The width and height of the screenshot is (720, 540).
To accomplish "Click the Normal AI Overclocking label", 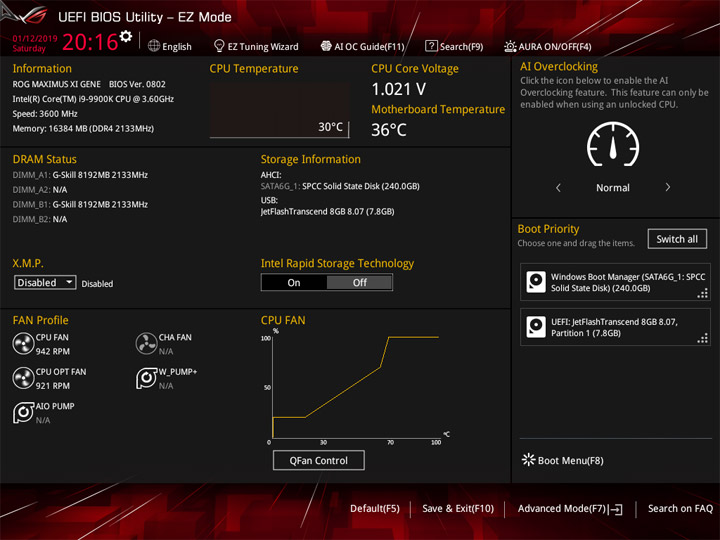I will pyautogui.click(x=613, y=187).
